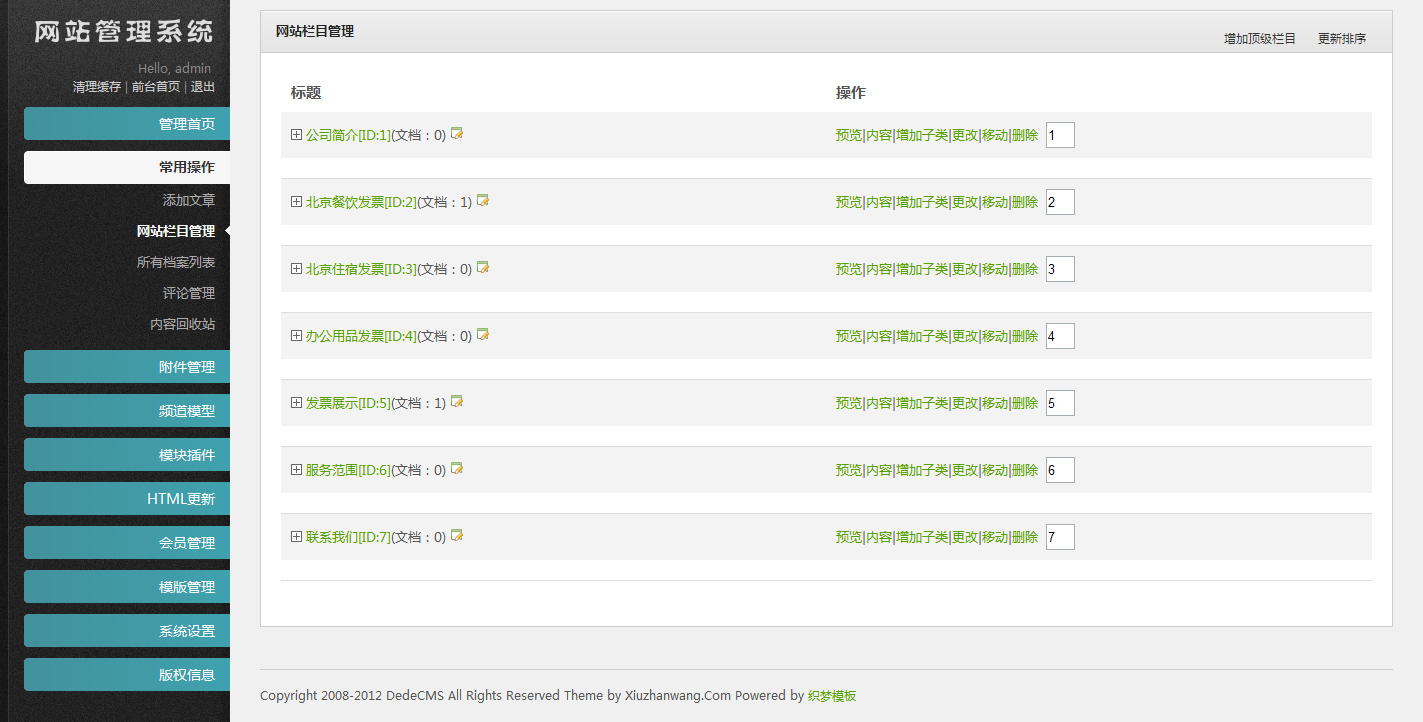Click 退出 to log out
The width and height of the screenshot is (1423, 722).
pos(203,87)
